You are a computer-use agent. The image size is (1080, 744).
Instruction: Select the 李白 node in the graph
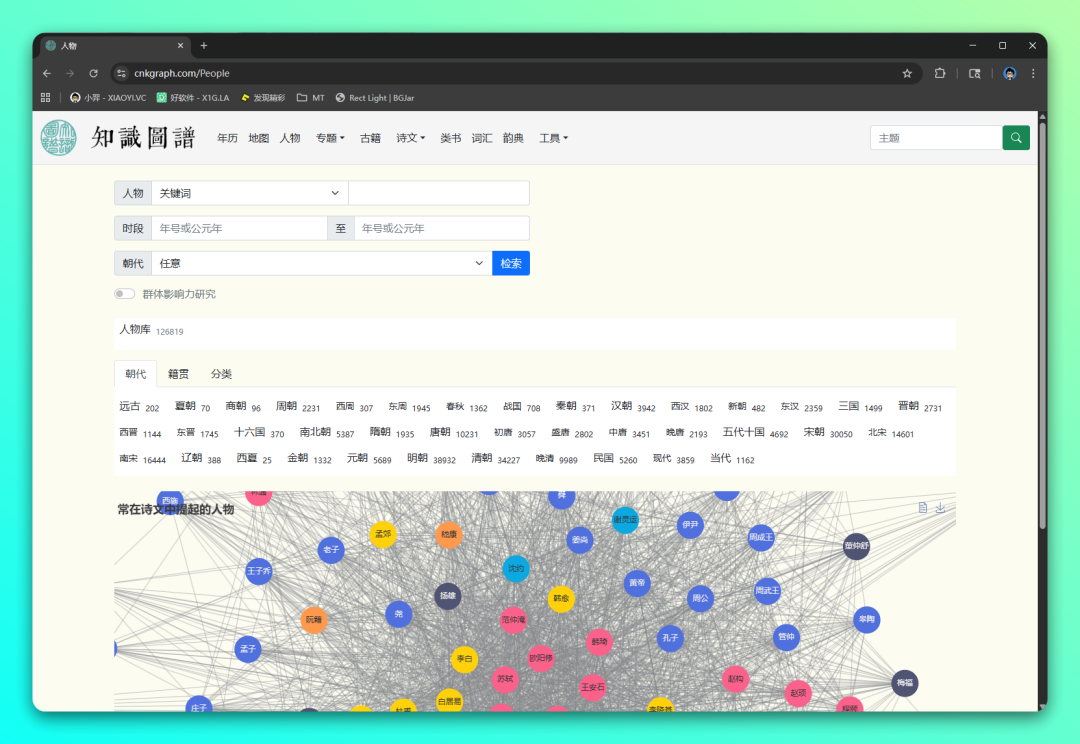click(464, 659)
